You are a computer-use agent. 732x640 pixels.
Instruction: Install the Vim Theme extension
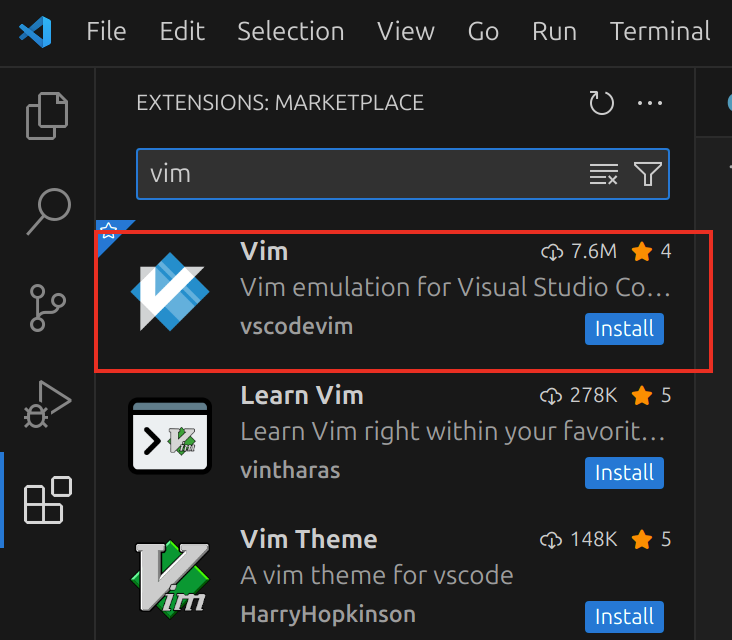pyautogui.click(x=624, y=617)
